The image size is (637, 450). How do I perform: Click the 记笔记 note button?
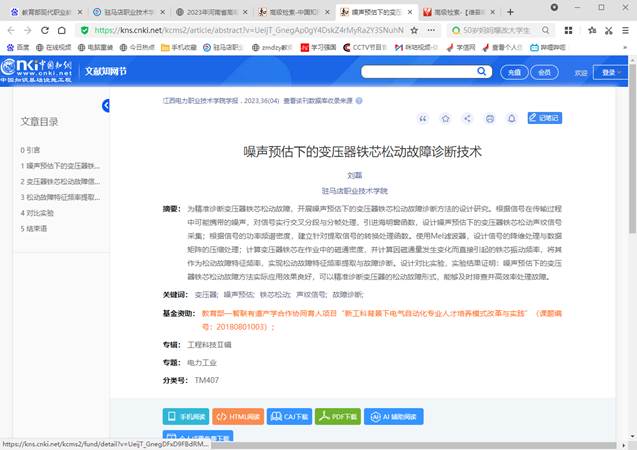pos(545,118)
